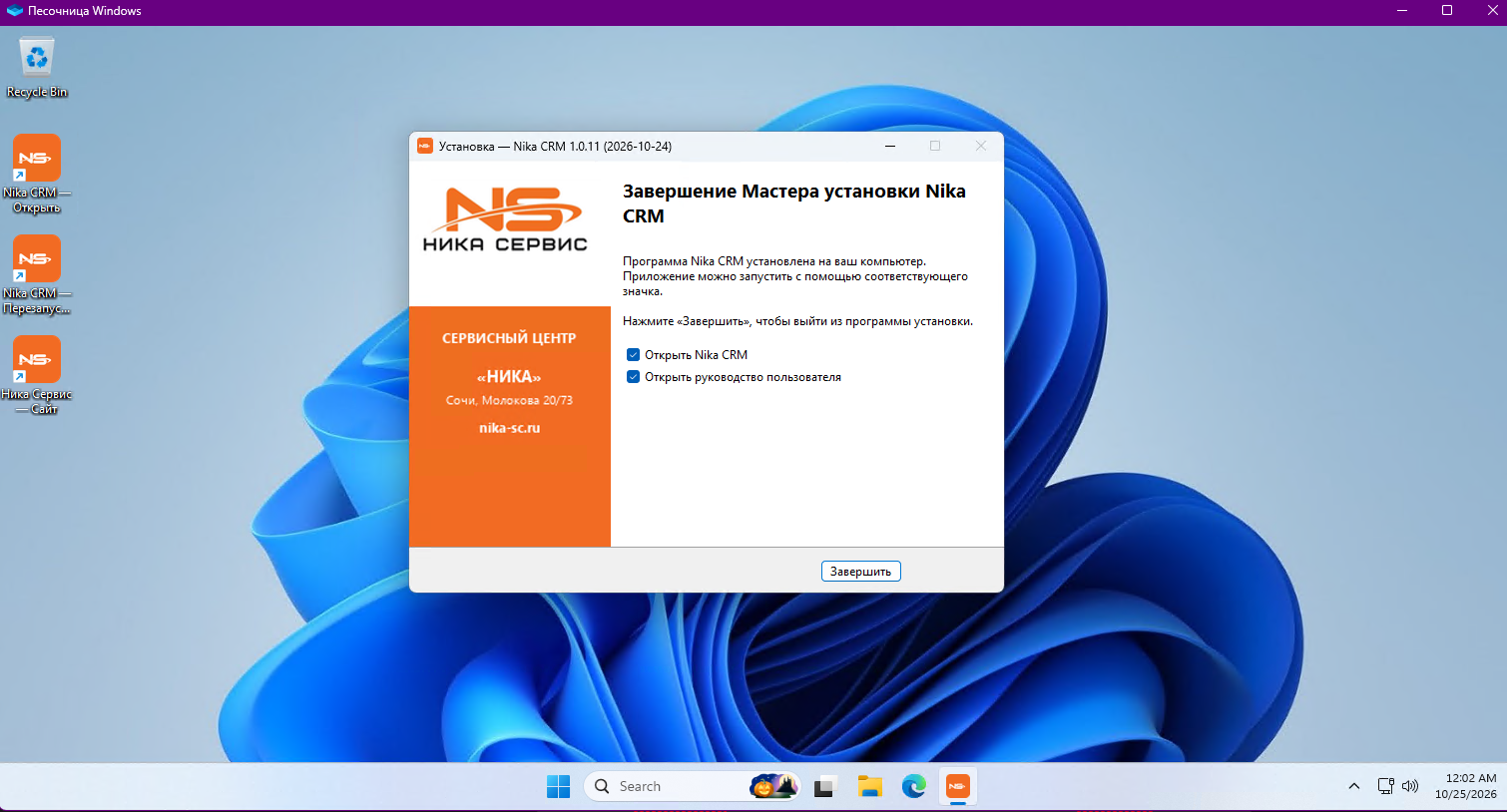The height and width of the screenshot is (812, 1507).
Task: Open the volume speaker tray icon
Action: coord(1410,786)
